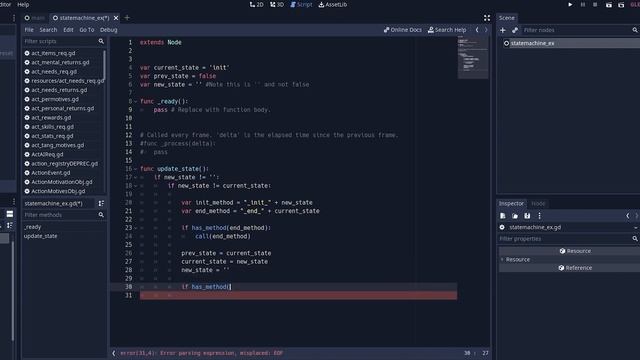Viewport: 640px width, 360px height.
Task: Play a custom scene
Action: (621, 4)
